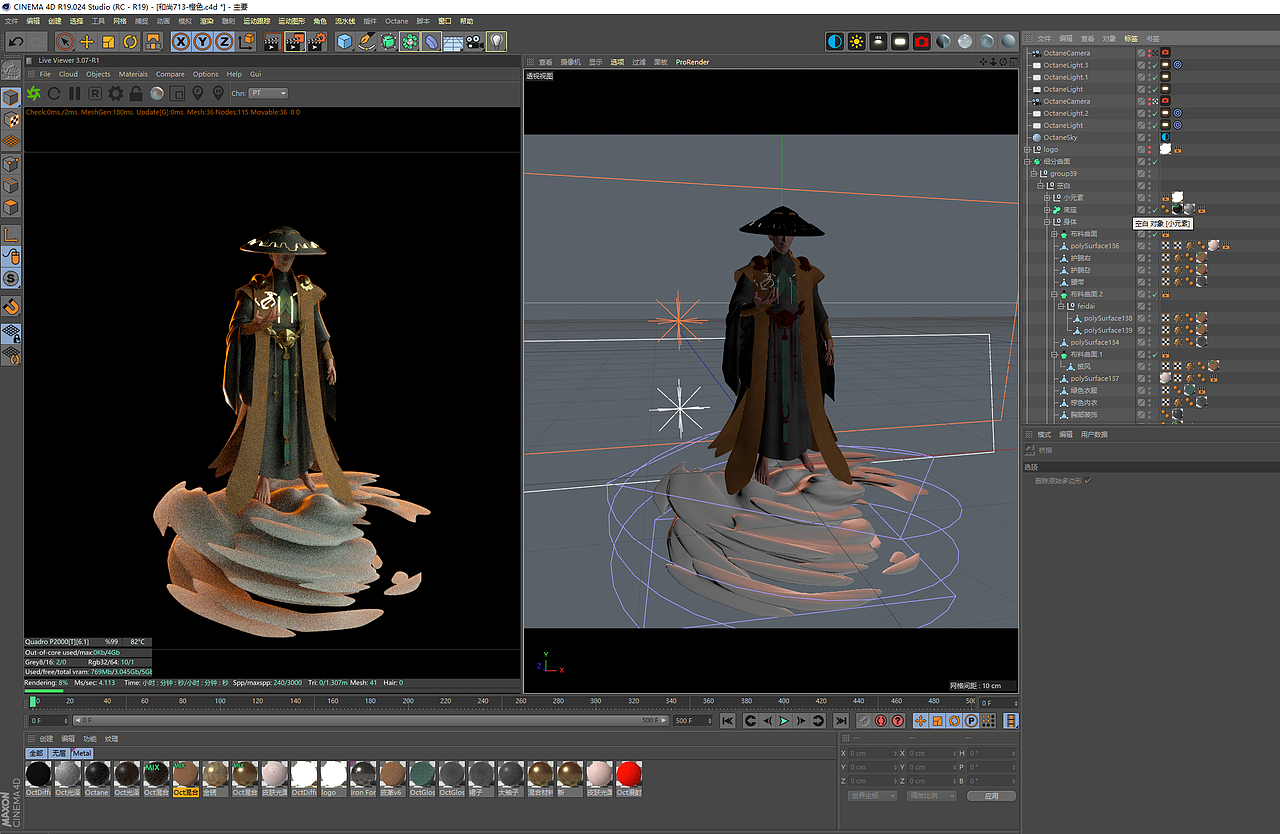Open the Chn: PT channel dropdown

pyautogui.click(x=268, y=93)
